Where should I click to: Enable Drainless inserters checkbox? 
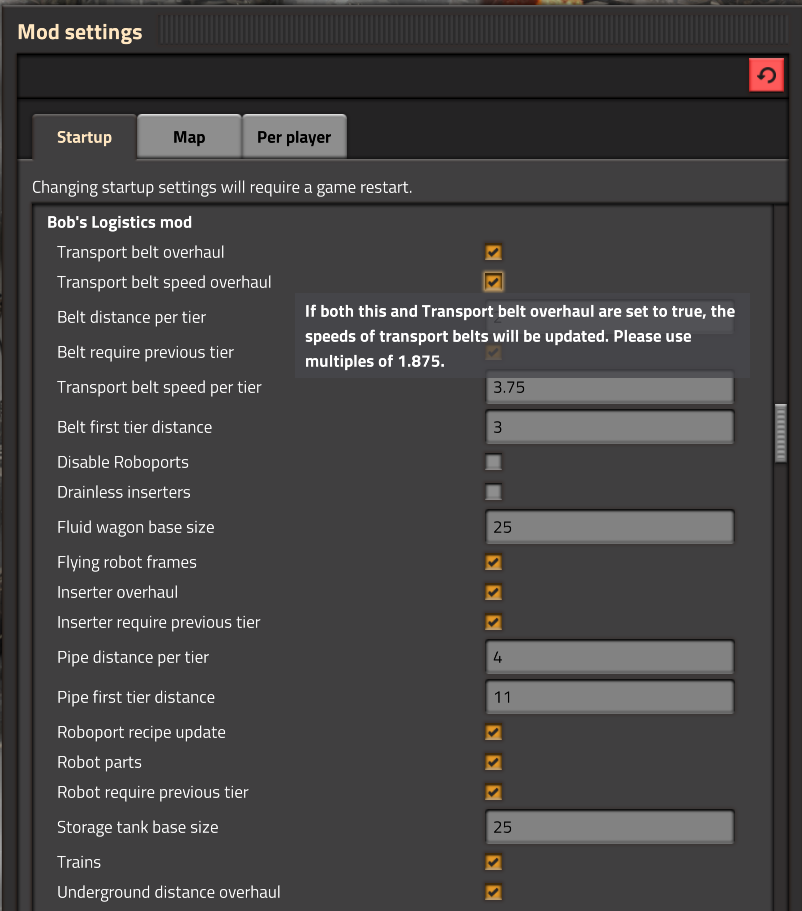(x=493, y=492)
